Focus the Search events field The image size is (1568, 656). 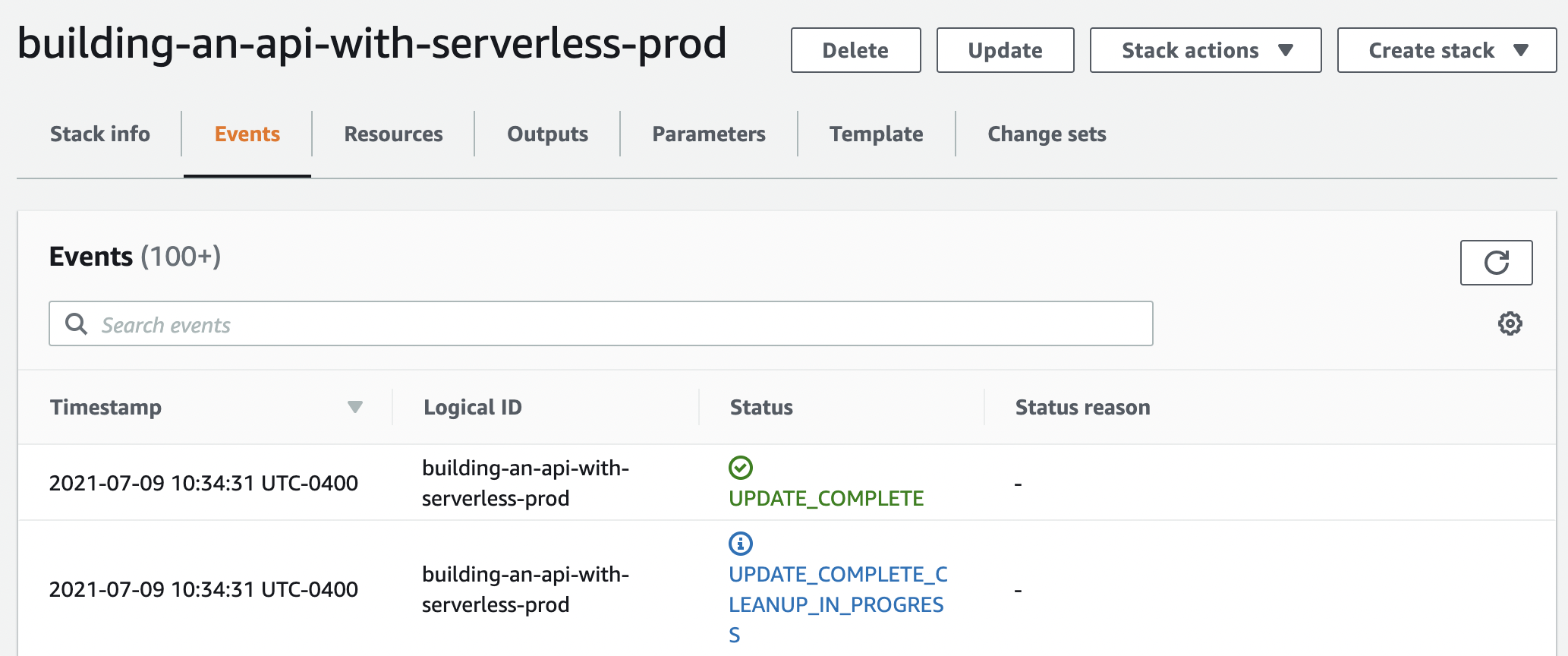pos(601,323)
